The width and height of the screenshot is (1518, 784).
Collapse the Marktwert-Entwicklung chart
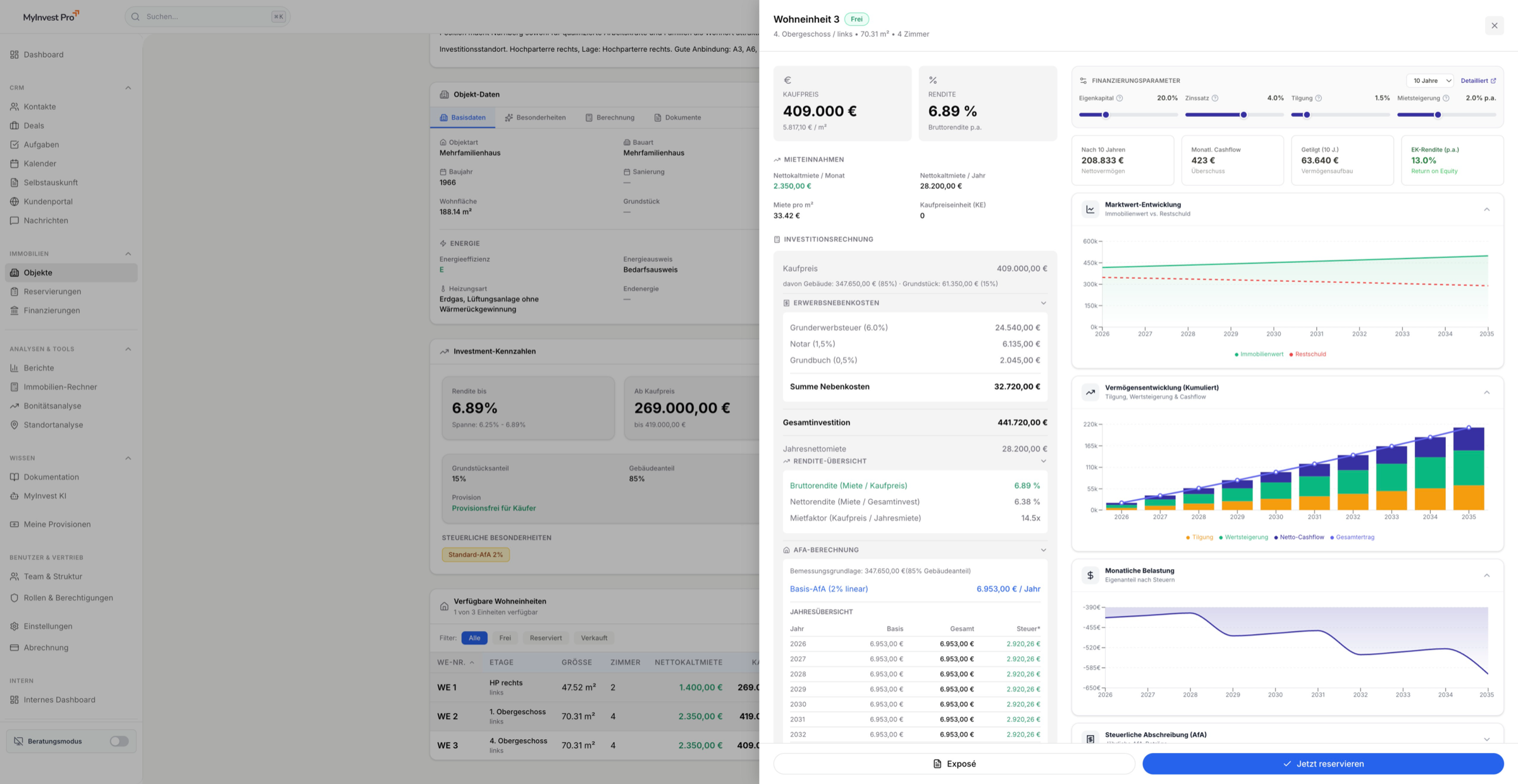coord(1488,209)
